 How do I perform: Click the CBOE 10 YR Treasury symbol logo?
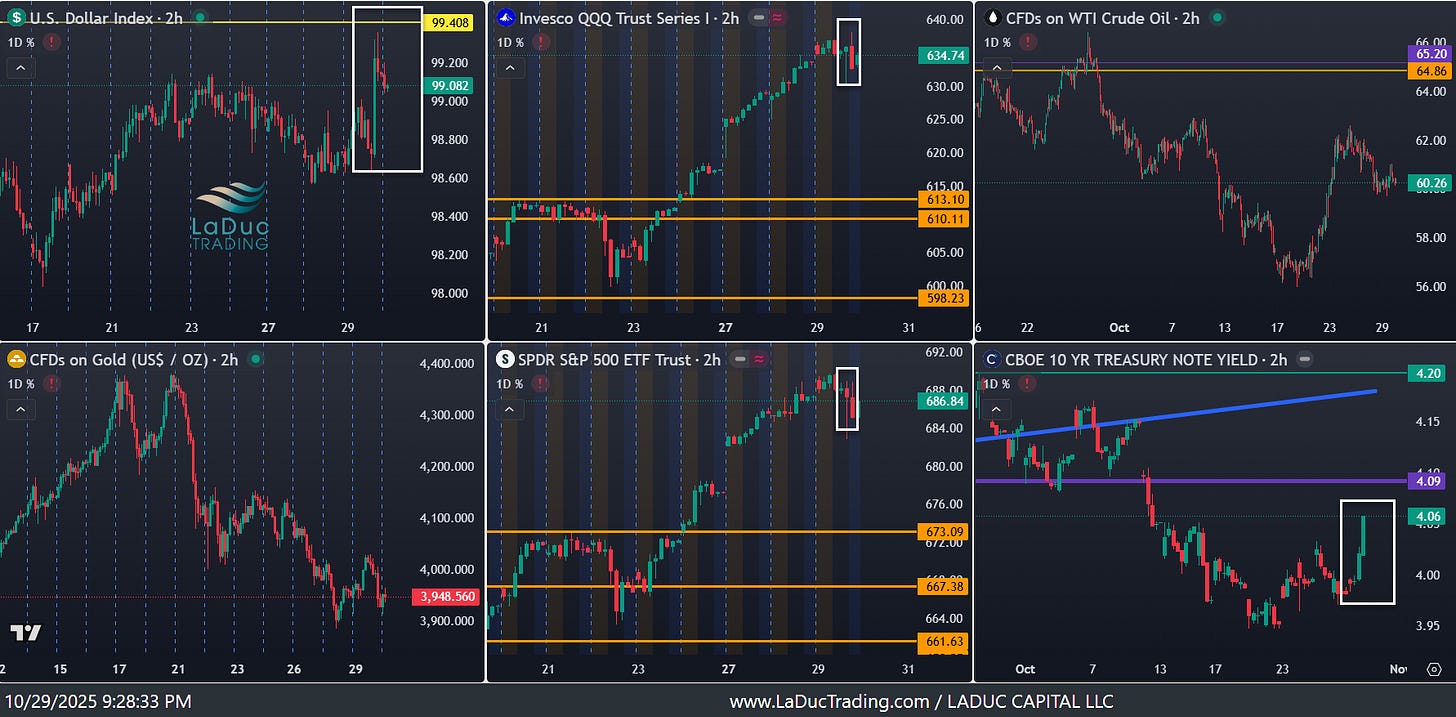click(993, 359)
